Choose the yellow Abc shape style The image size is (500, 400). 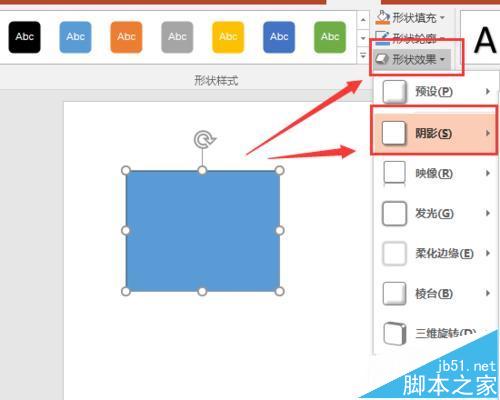point(228,37)
